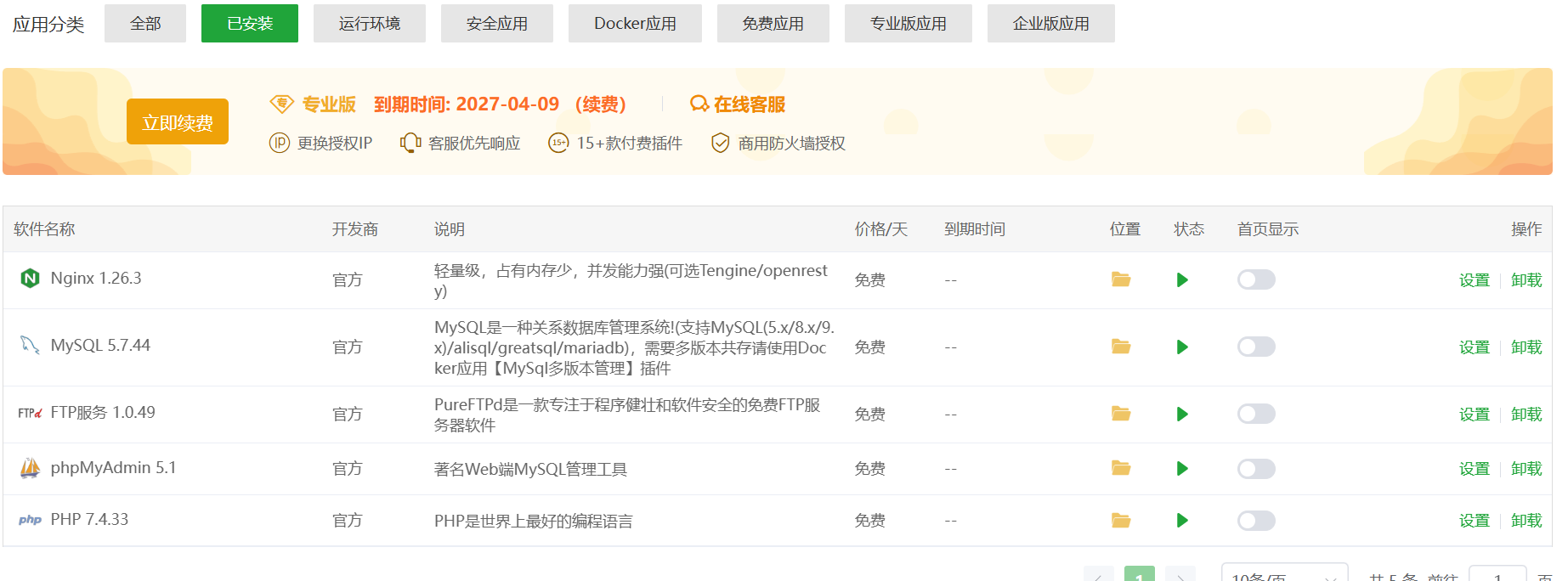Open 设置 for Nginx 1.26.3
This screenshot has width=1568, height=581.
pyautogui.click(x=1475, y=279)
